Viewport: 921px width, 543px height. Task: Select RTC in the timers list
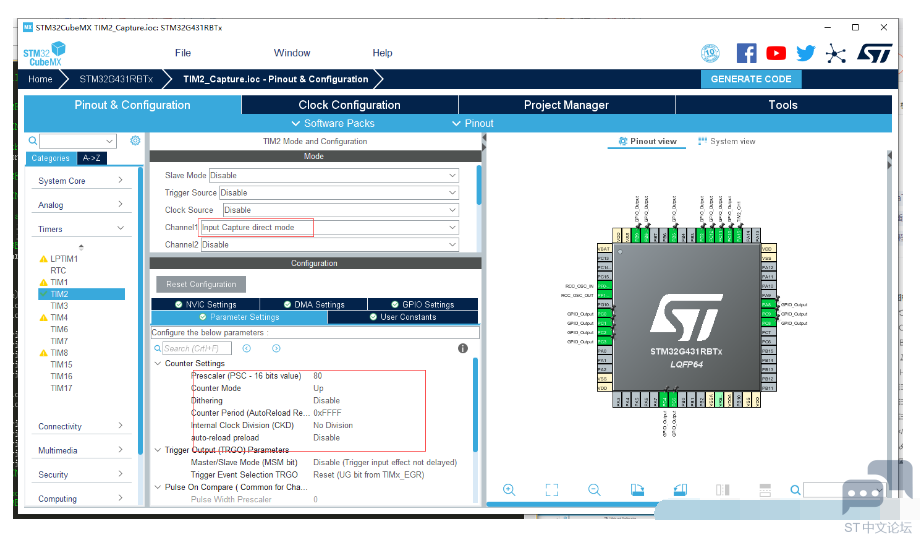coord(58,270)
